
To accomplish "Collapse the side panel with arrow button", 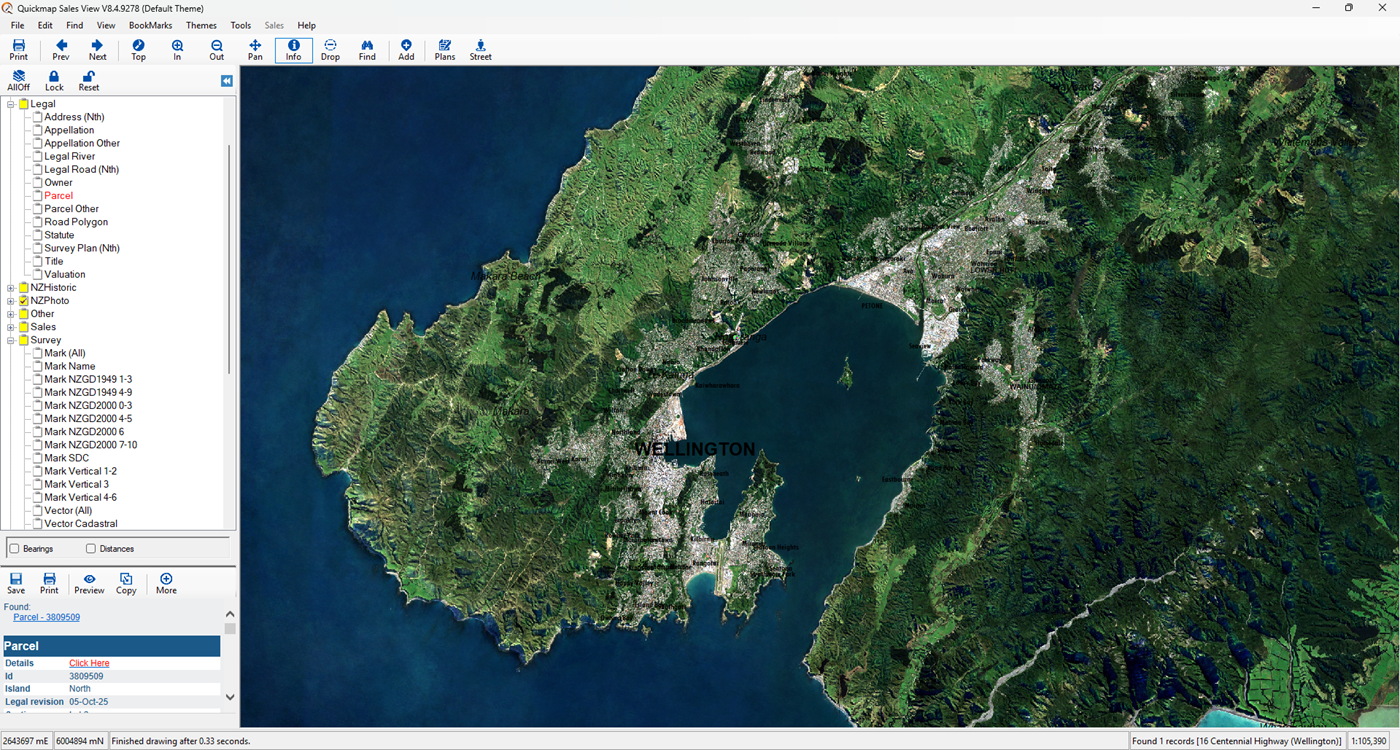I will 227,81.
